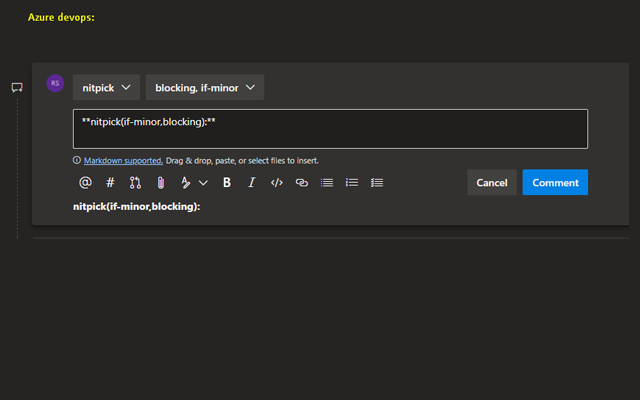640x400 pixels.
Task: Open the blocking, if-minor decorations dropdown
Action: (205, 87)
